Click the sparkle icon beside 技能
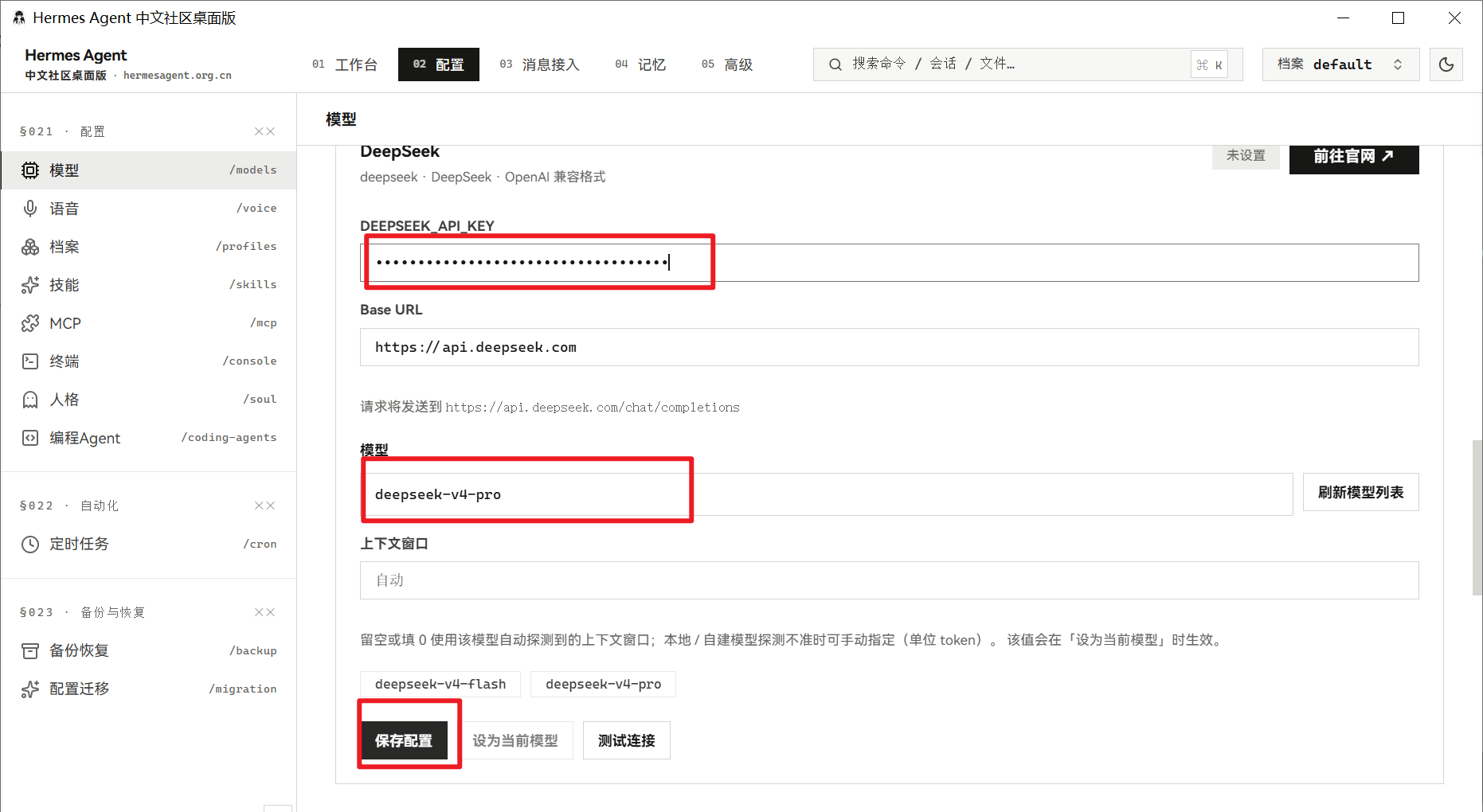Image resolution: width=1483 pixels, height=812 pixels. (x=30, y=285)
